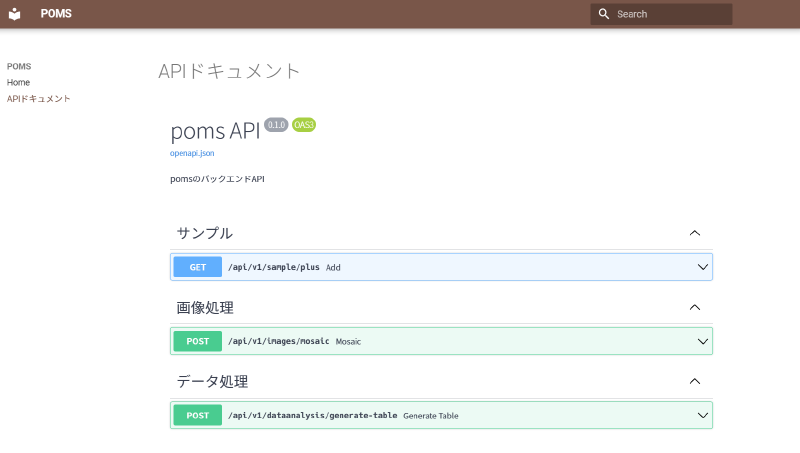Collapse the 画像処理 section chevron
The height and width of the screenshot is (453, 800).
[695, 308]
